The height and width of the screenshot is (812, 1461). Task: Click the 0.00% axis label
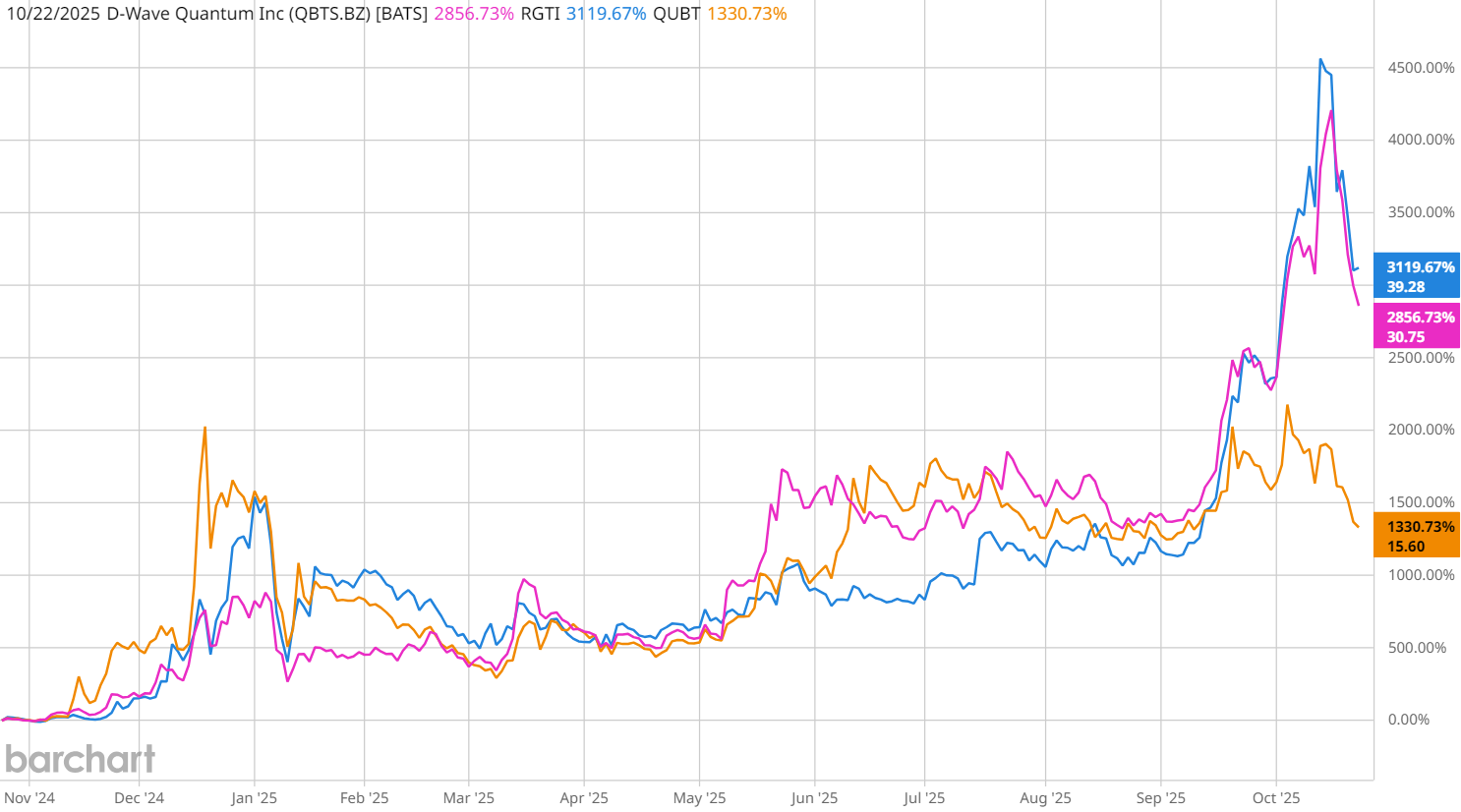pos(1408,720)
